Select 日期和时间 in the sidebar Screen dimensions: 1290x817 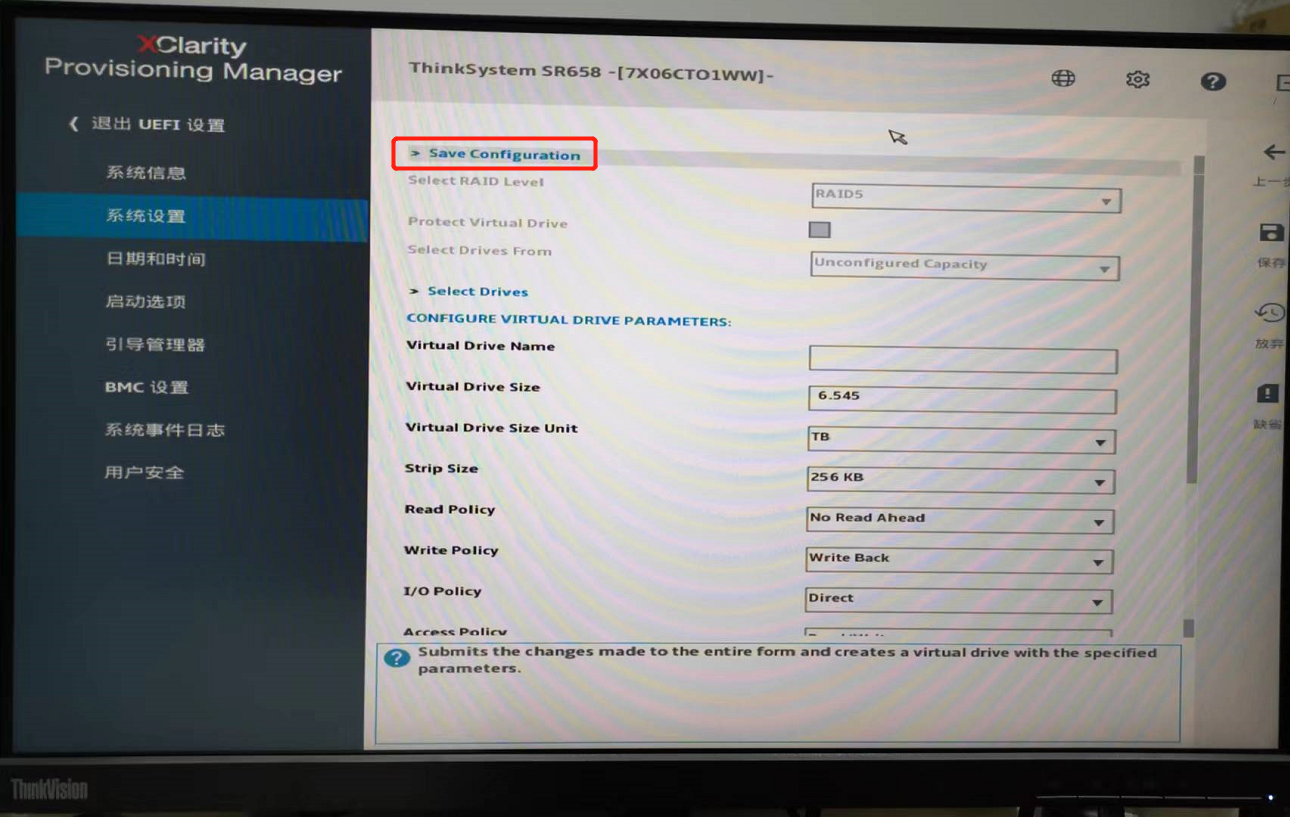coord(156,259)
